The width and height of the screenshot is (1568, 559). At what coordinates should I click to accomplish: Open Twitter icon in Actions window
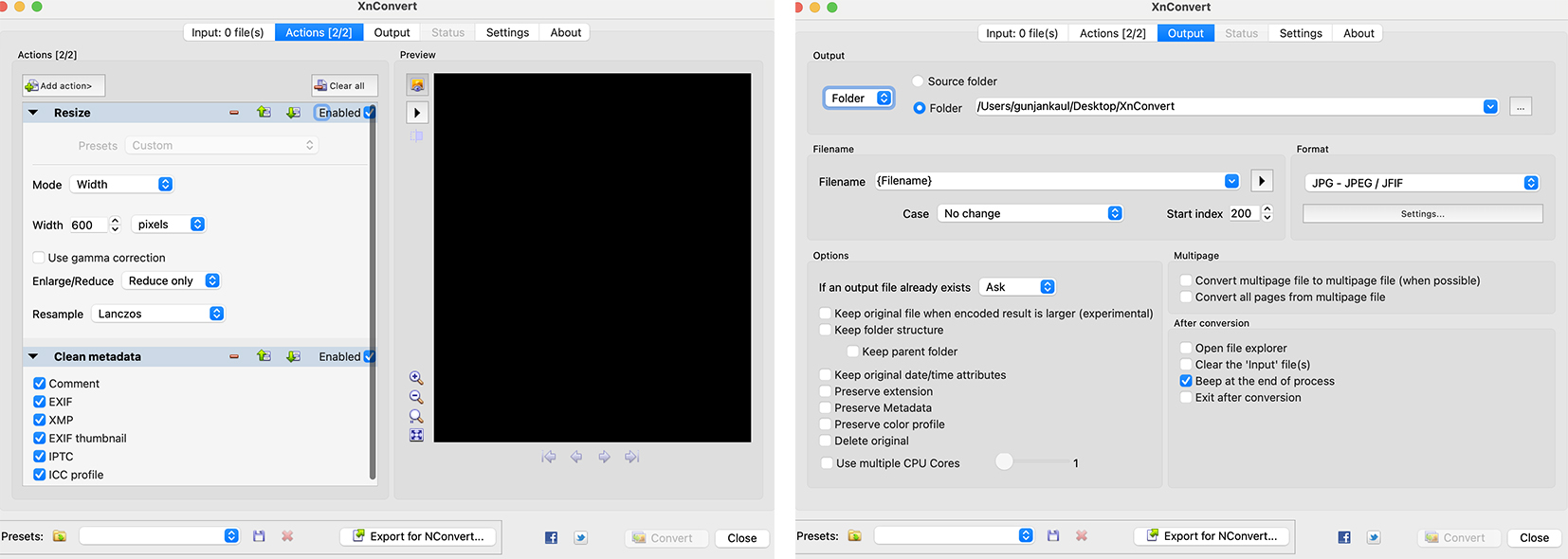coord(581,538)
